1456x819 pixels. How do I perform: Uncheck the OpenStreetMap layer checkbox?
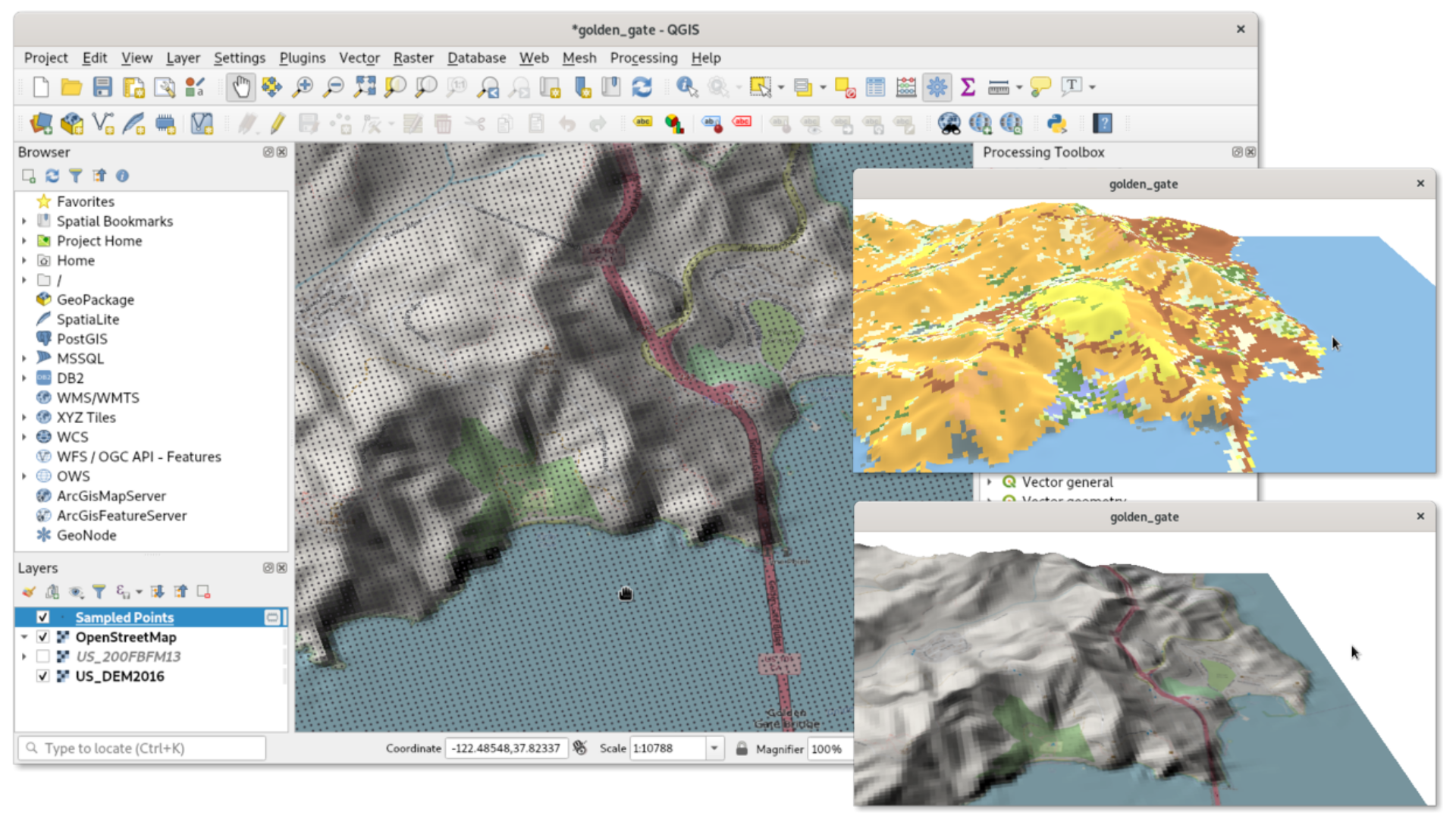[43, 637]
